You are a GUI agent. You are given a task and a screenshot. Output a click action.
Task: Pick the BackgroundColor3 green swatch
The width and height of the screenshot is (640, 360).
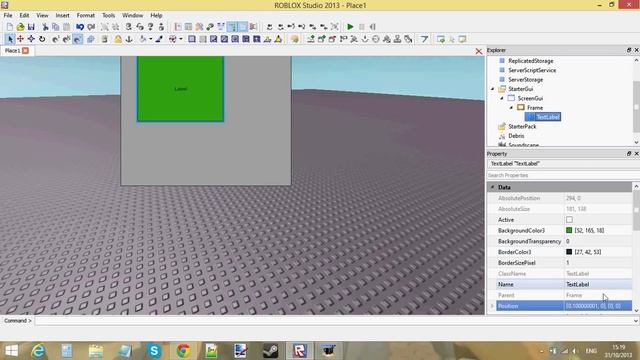pyautogui.click(x=569, y=231)
